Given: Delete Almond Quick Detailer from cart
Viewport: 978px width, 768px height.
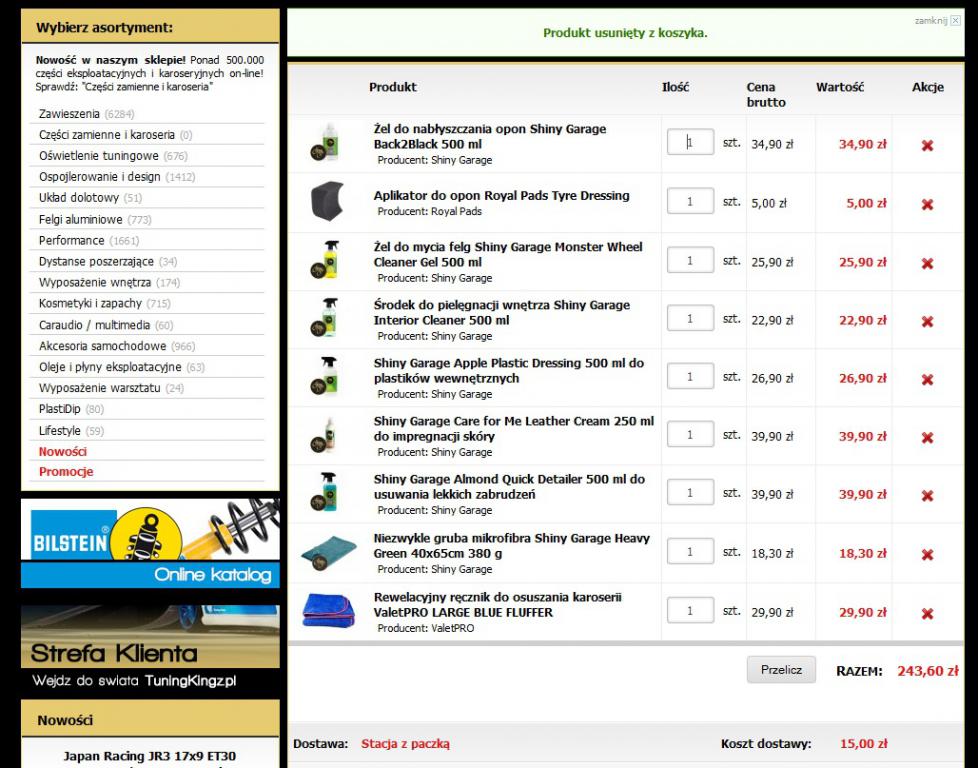Looking at the screenshot, I should pyautogui.click(x=927, y=495).
